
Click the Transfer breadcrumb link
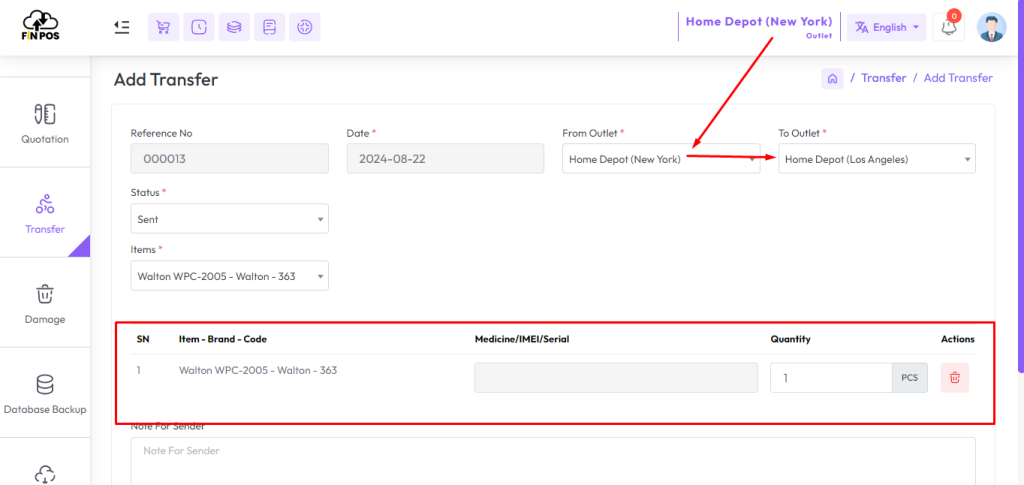point(884,78)
